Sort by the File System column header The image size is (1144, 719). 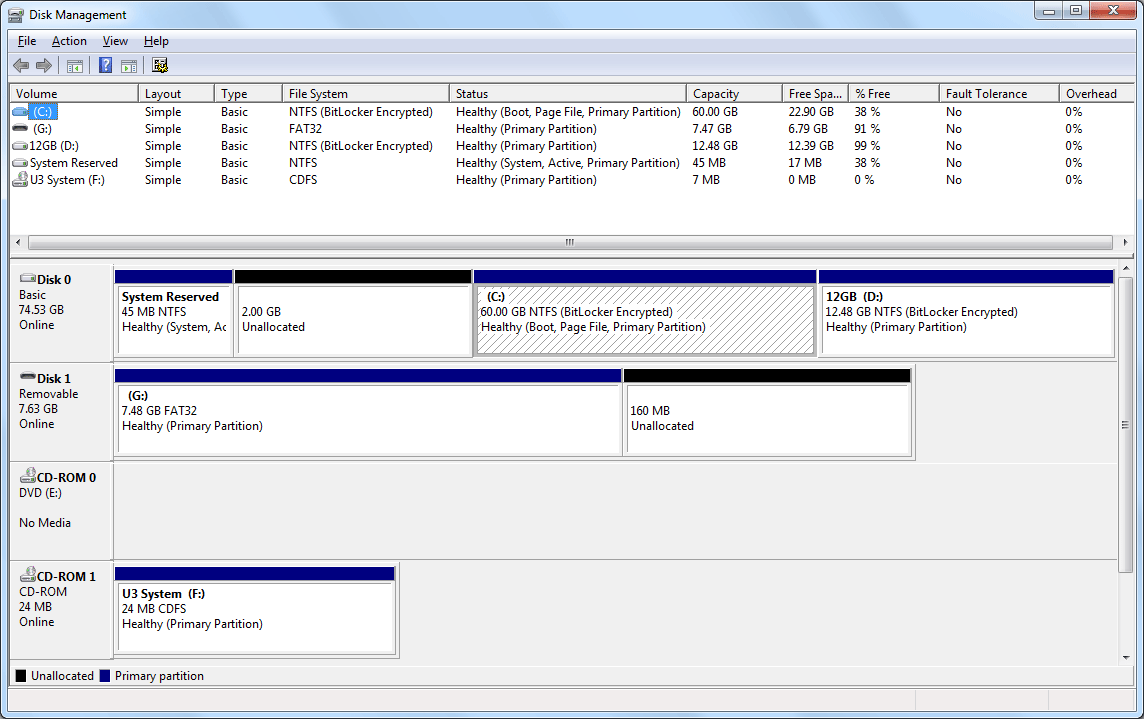pyautogui.click(x=366, y=93)
